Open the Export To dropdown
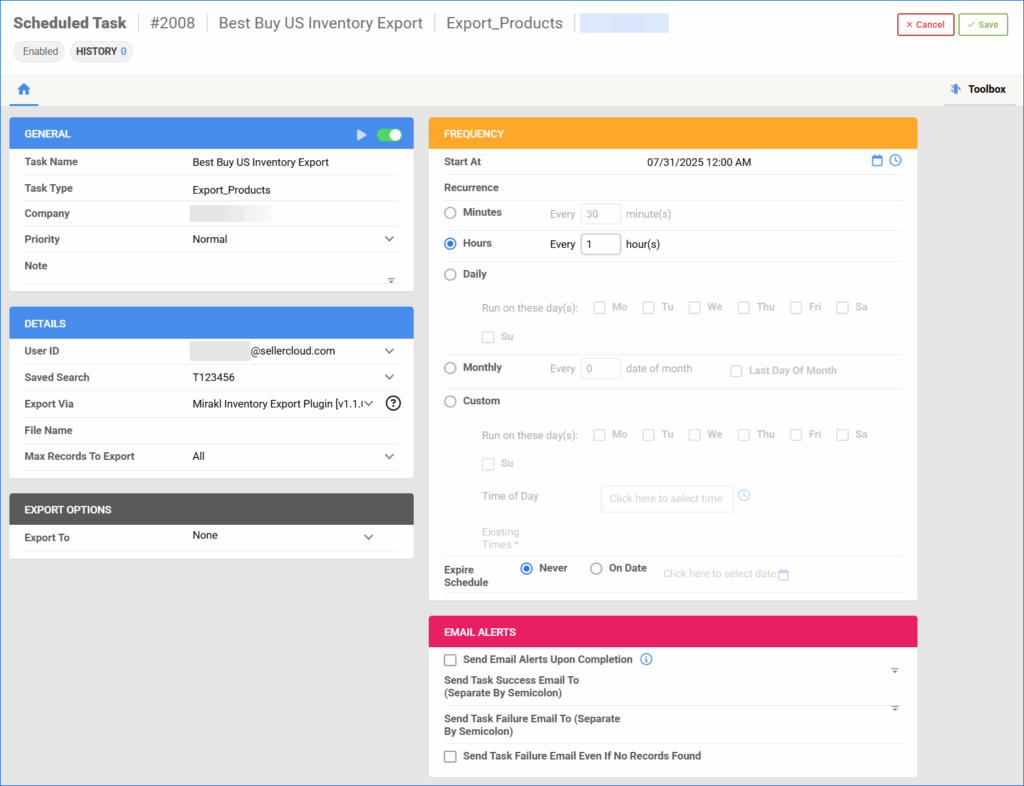The image size is (1024, 786). (x=369, y=536)
